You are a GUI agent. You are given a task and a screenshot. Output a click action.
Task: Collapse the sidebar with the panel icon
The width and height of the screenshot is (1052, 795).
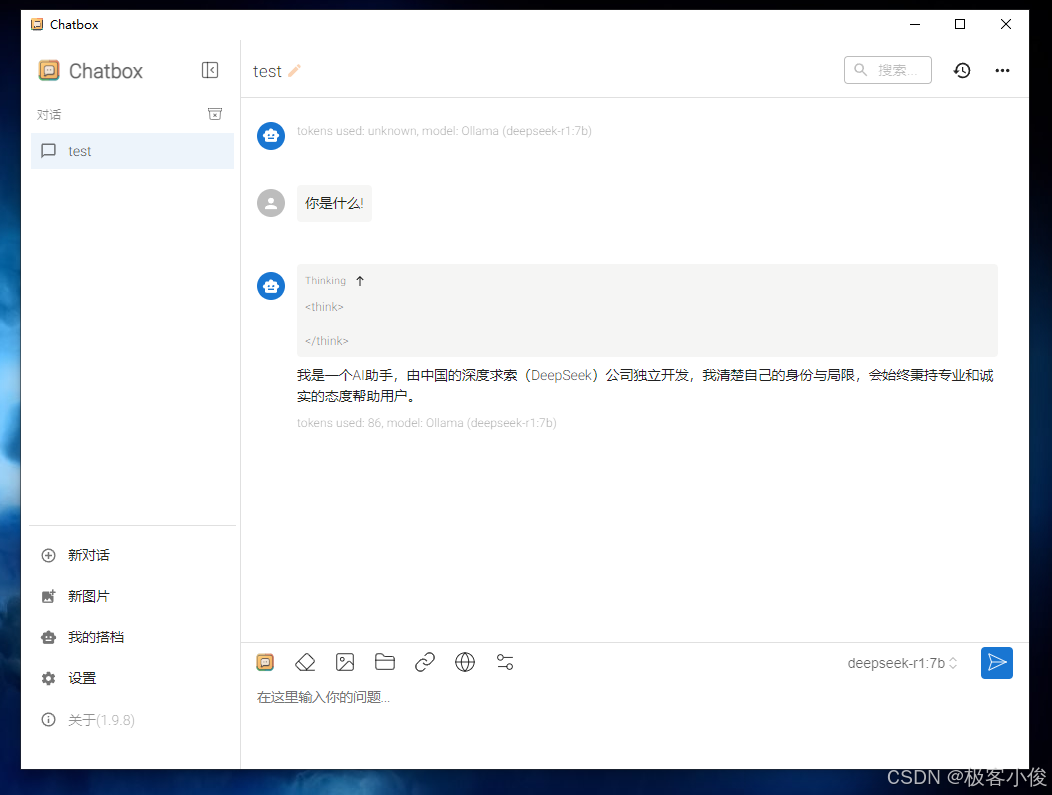(x=210, y=70)
